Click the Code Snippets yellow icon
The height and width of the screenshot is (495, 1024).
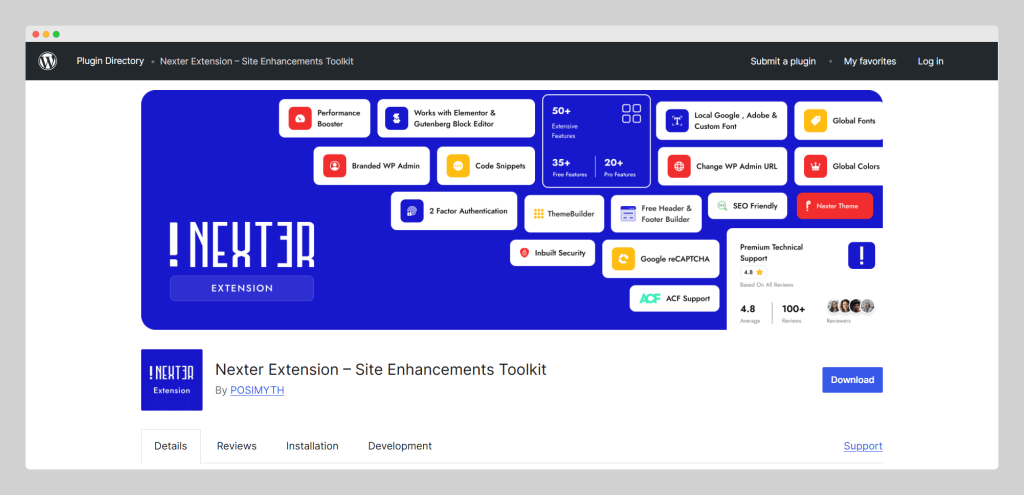coord(458,166)
